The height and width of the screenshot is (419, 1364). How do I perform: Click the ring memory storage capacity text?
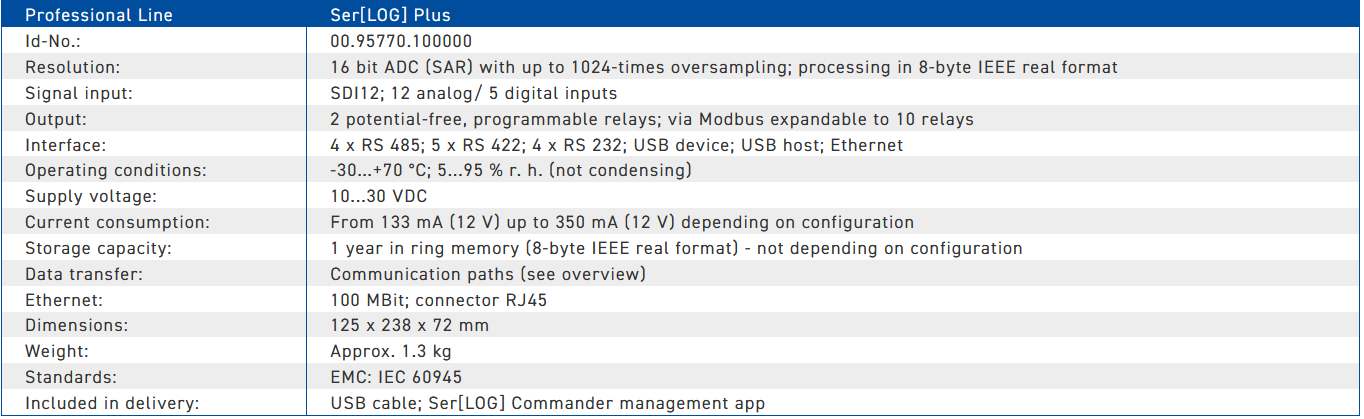pos(676,249)
